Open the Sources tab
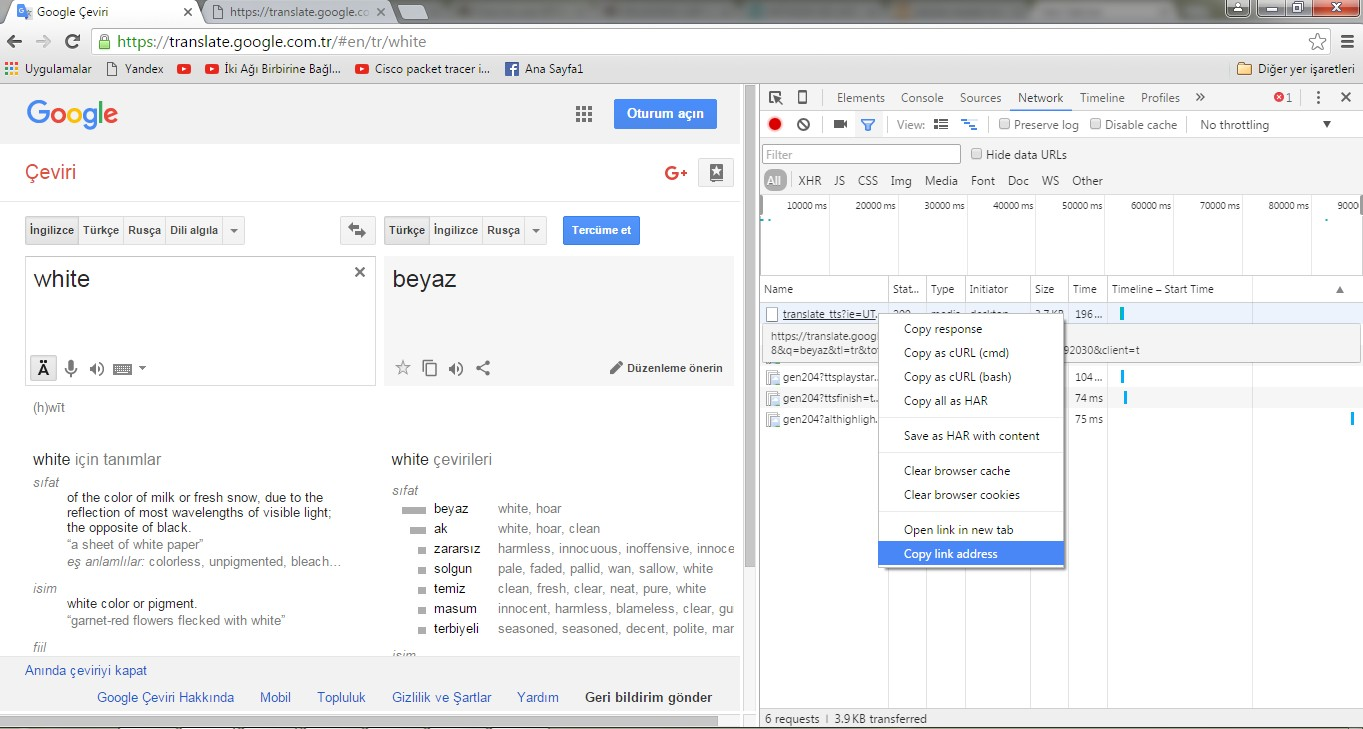 [x=980, y=98]
